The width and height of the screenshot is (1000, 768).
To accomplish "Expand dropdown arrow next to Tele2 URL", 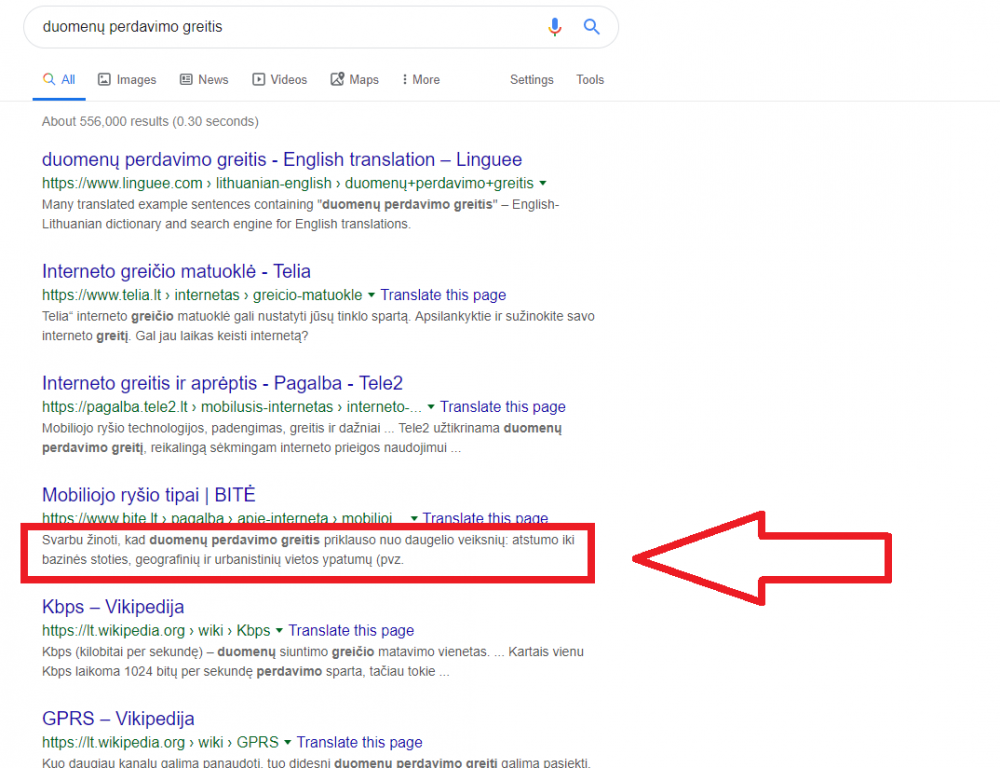I will [430, 407].
